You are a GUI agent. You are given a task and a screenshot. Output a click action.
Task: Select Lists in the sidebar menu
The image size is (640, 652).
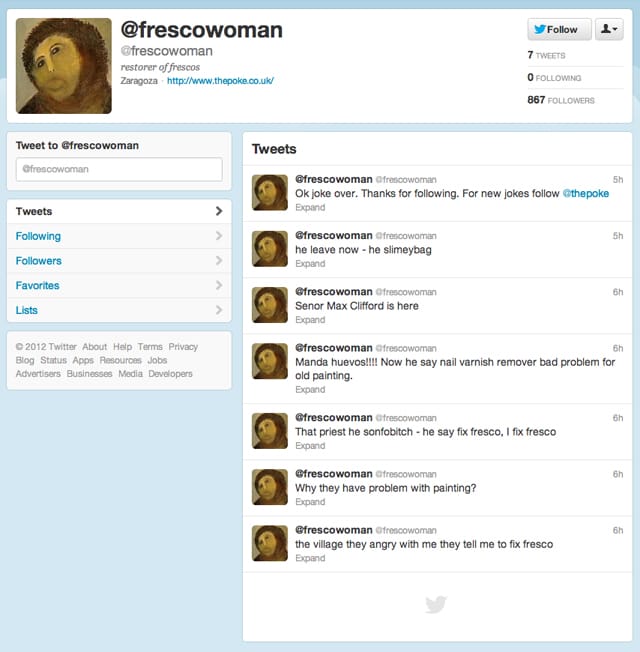coord(119,310)
